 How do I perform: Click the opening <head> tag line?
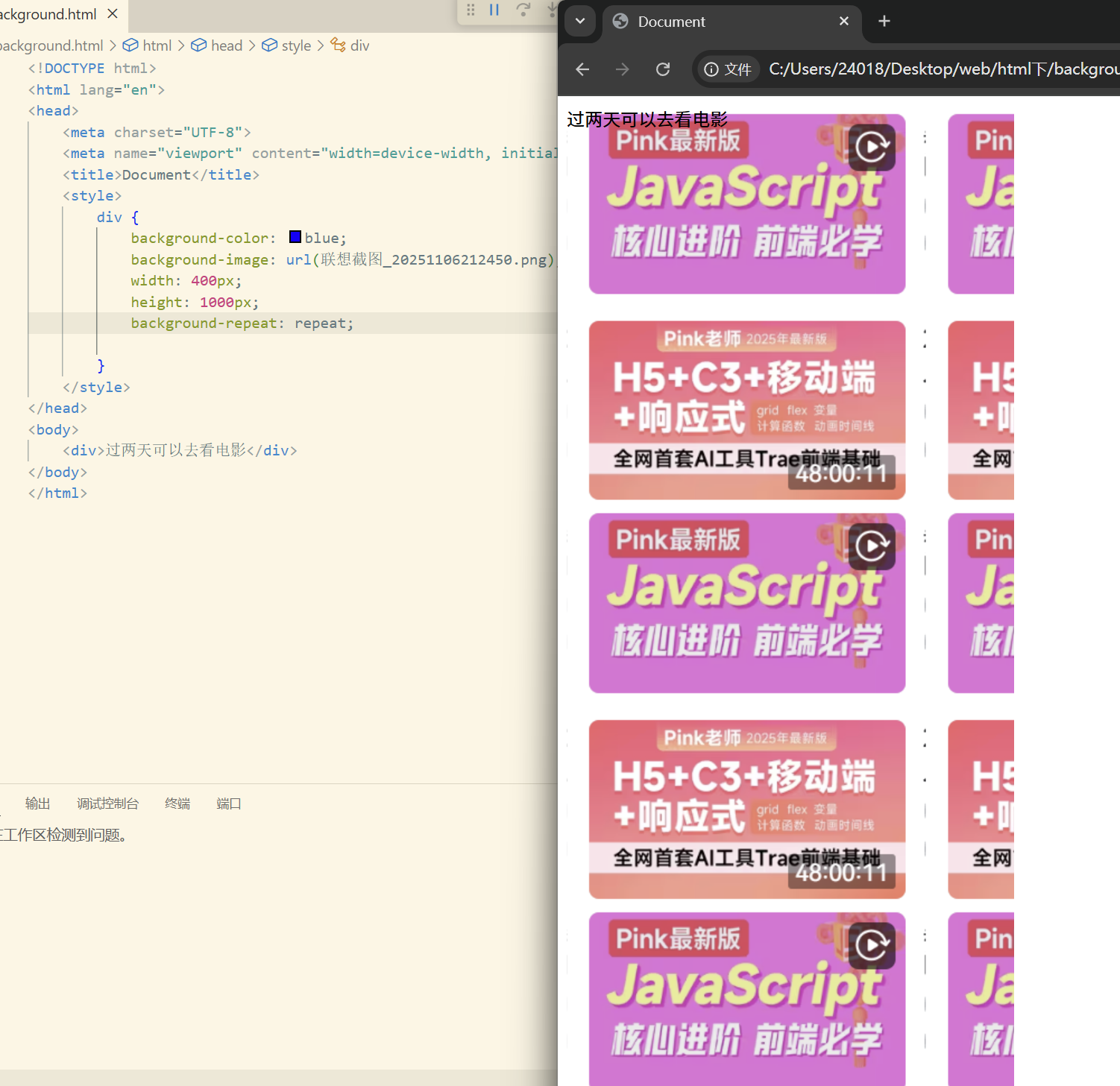pos(54,110)
